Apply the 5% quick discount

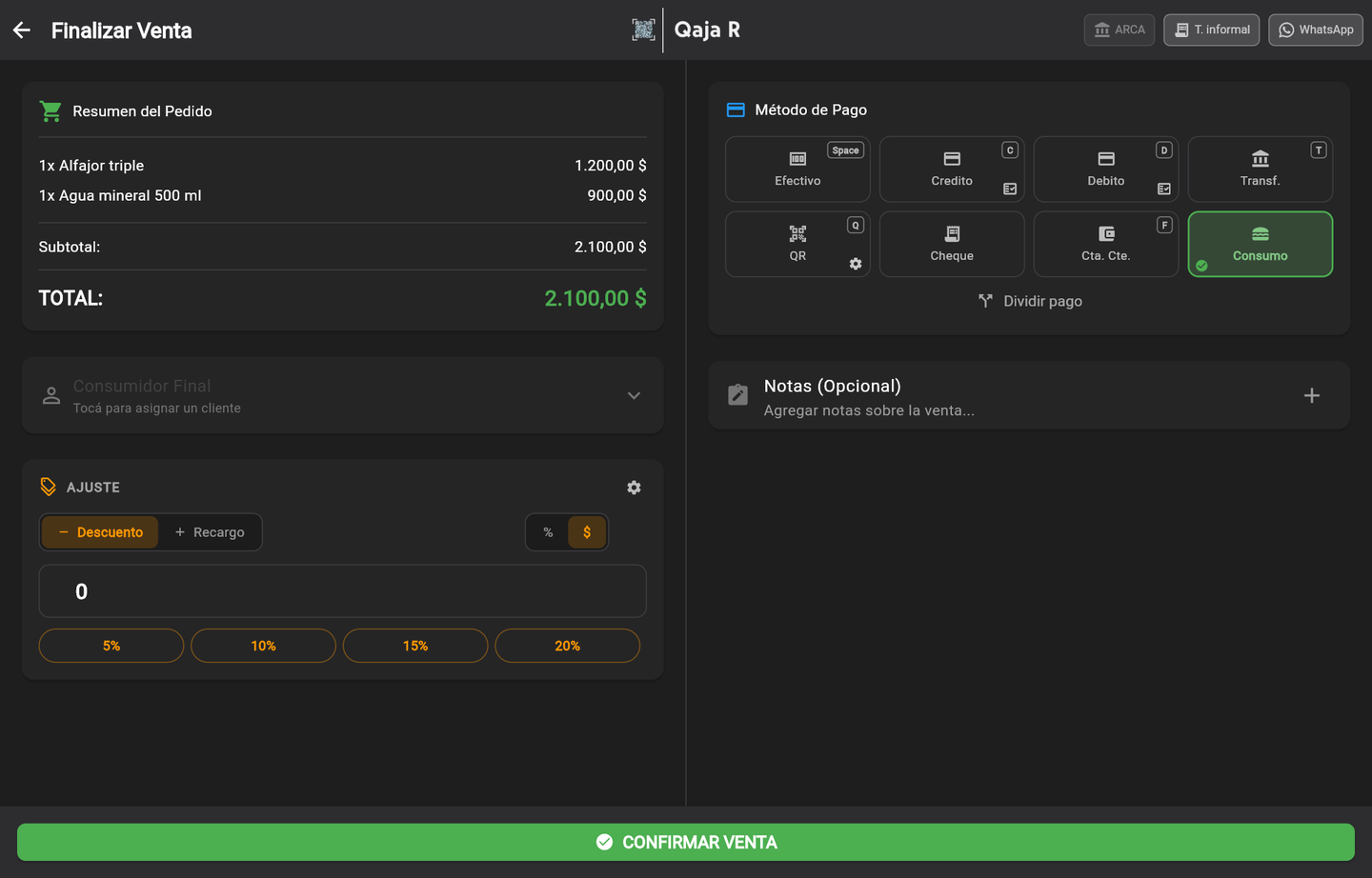111,646
